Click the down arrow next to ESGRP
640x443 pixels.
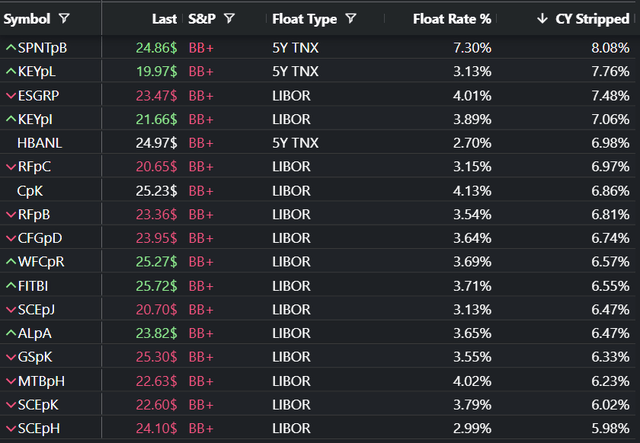[x=11, y=96]
